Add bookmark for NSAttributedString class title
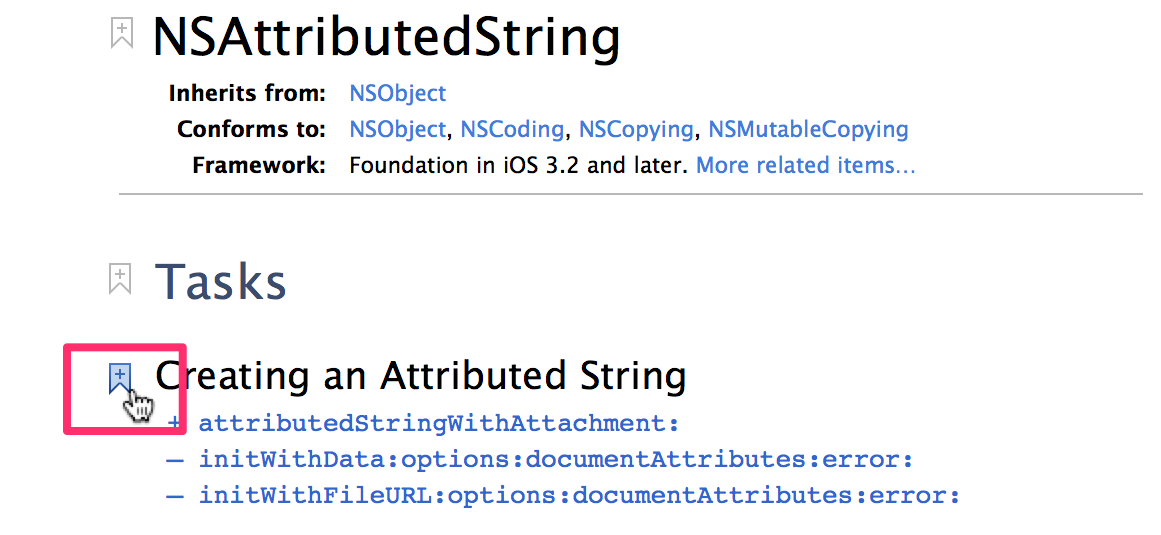This screenshot has height=535, width=1161. (121, 34)
